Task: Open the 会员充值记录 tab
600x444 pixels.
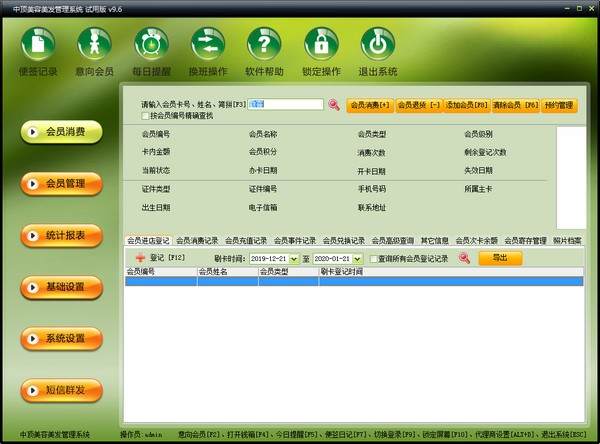Action: click(246, 241)
